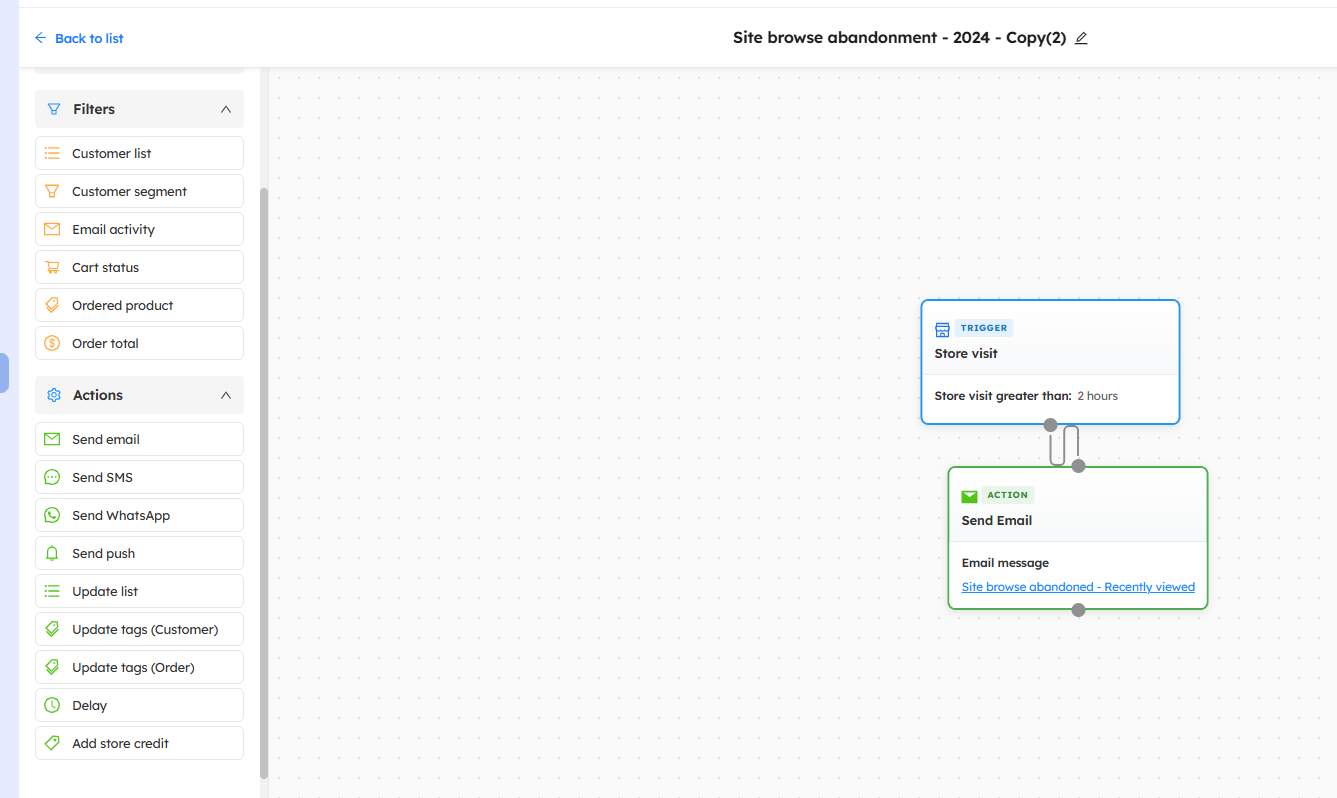Open the Site browse abandoned email link
Image resolution: width=1337 pixels, height=798 pixels.
pyautogui.click(x=1078, y=587)
